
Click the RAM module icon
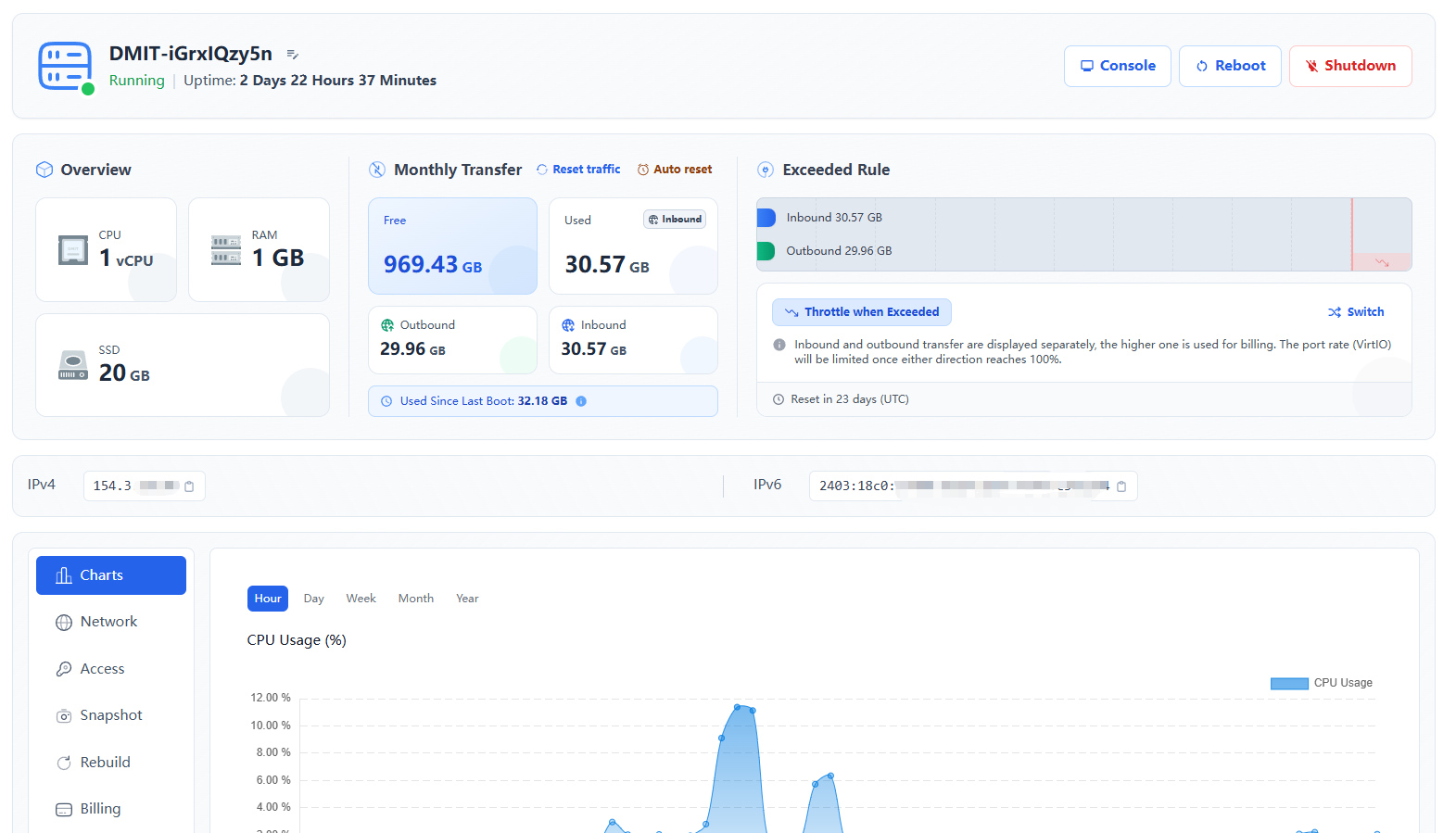226,250
